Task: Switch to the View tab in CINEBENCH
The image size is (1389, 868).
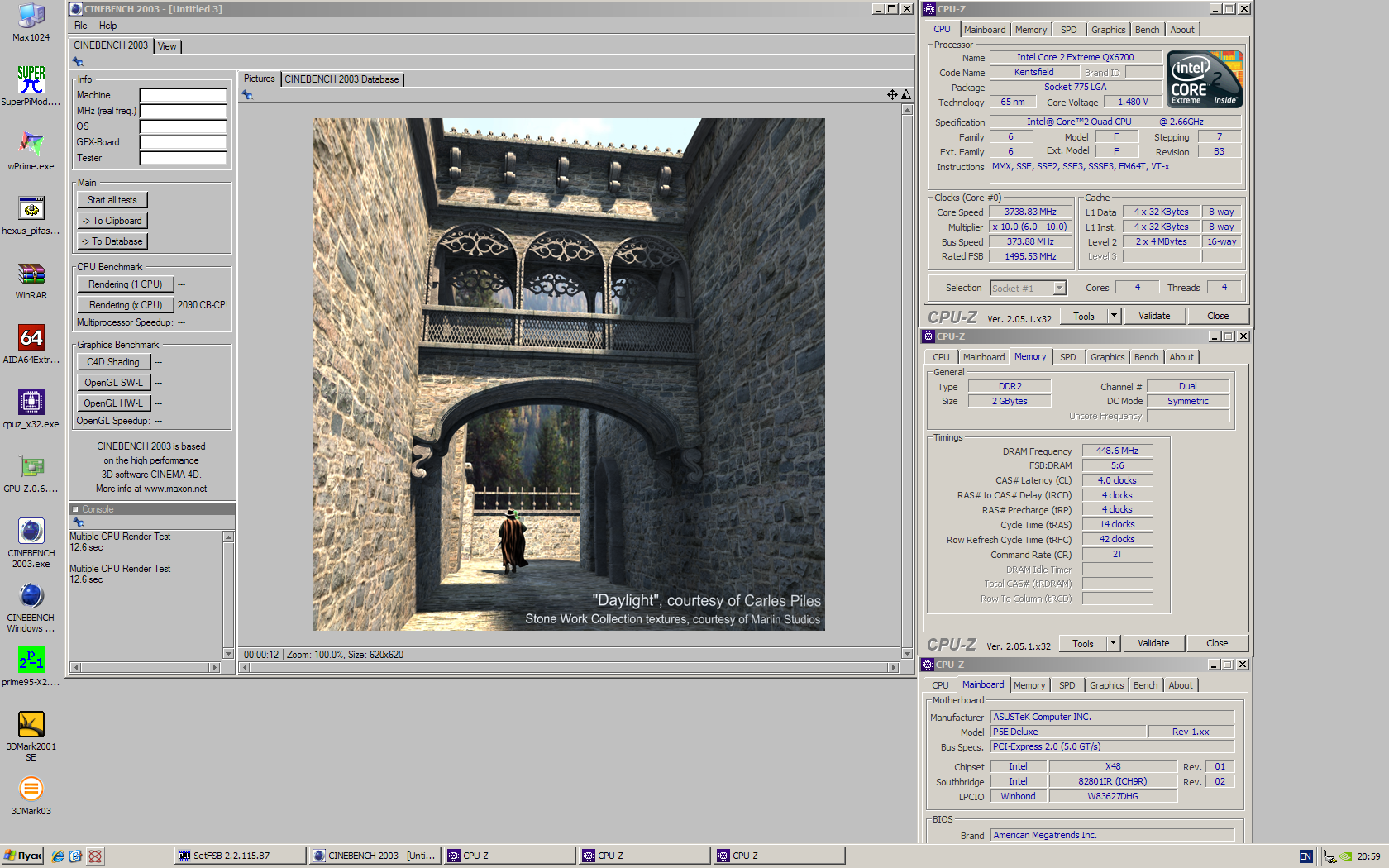Action: (167, 46)
